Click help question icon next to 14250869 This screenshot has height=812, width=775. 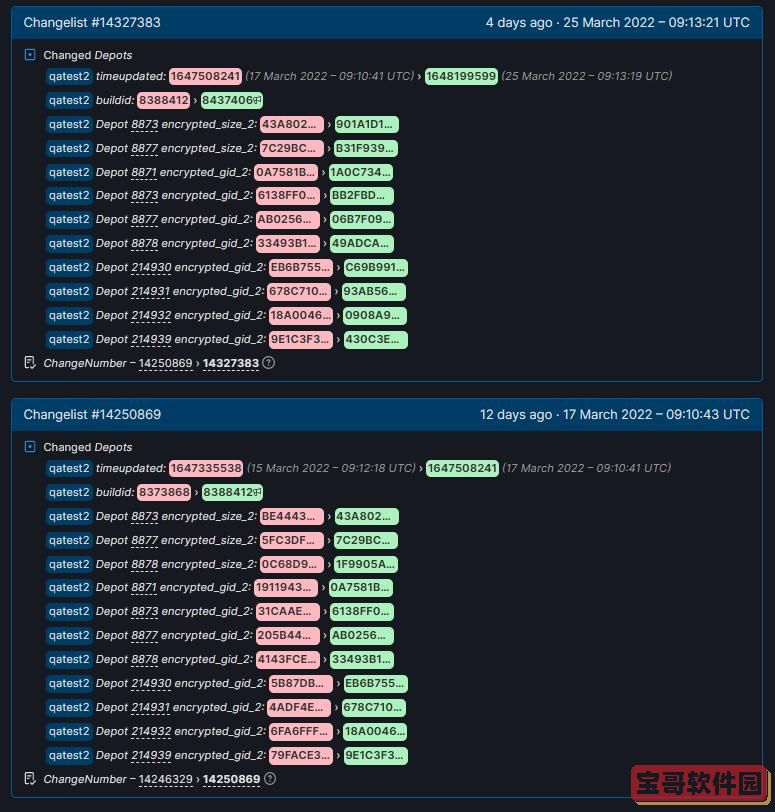point(270,778)
